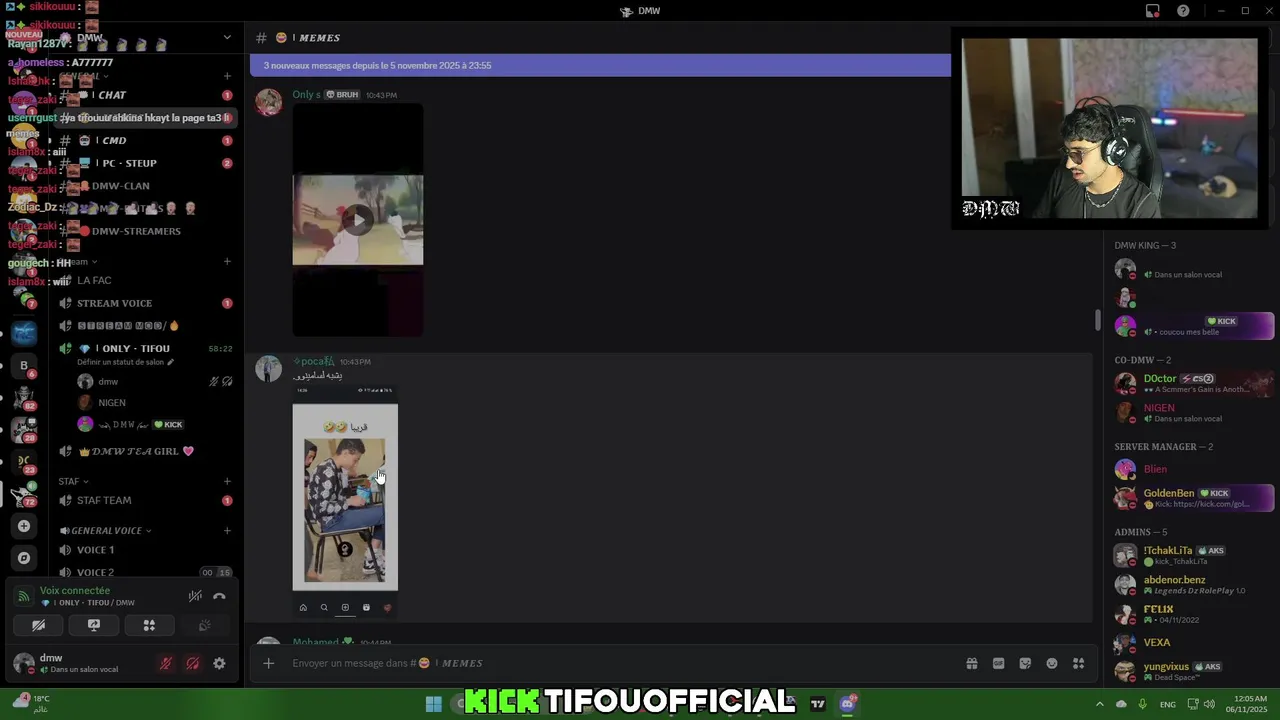Add a server button
This screenshot has height=720, width=1280.
point(24,526)
